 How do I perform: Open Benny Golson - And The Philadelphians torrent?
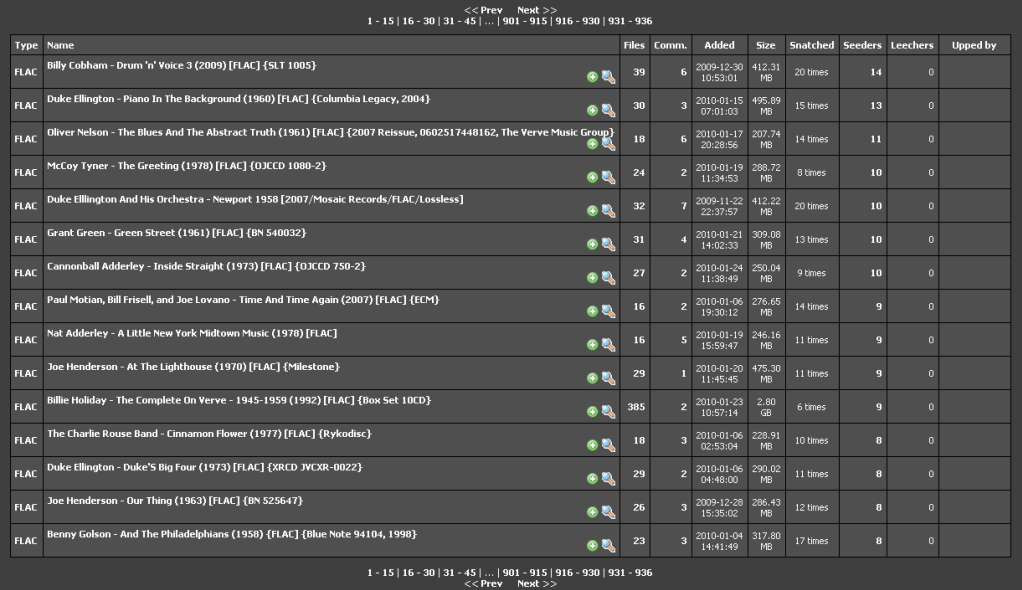(x=231, y=534)
